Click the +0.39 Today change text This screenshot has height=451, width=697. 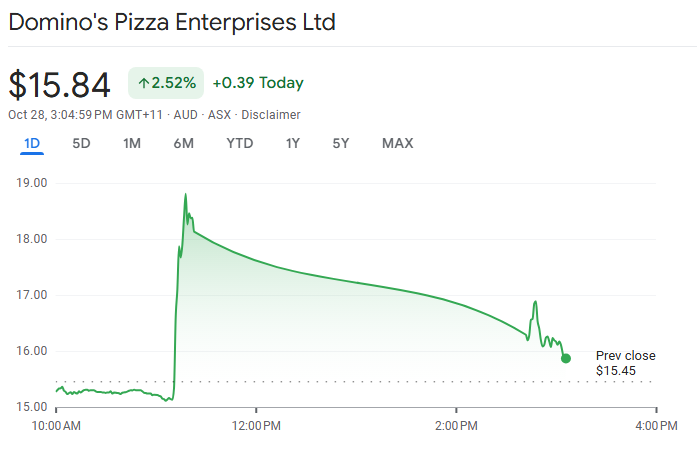coord(258,83)
